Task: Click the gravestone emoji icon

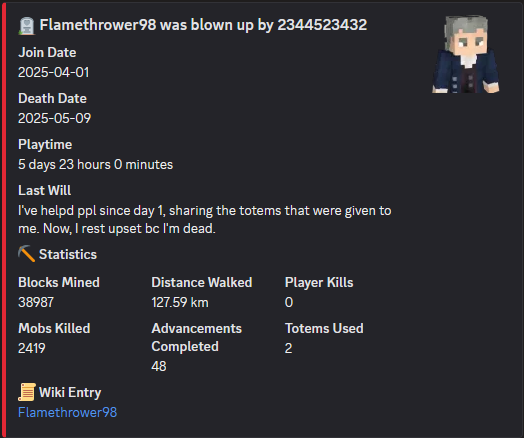Action: click(27, 26)
